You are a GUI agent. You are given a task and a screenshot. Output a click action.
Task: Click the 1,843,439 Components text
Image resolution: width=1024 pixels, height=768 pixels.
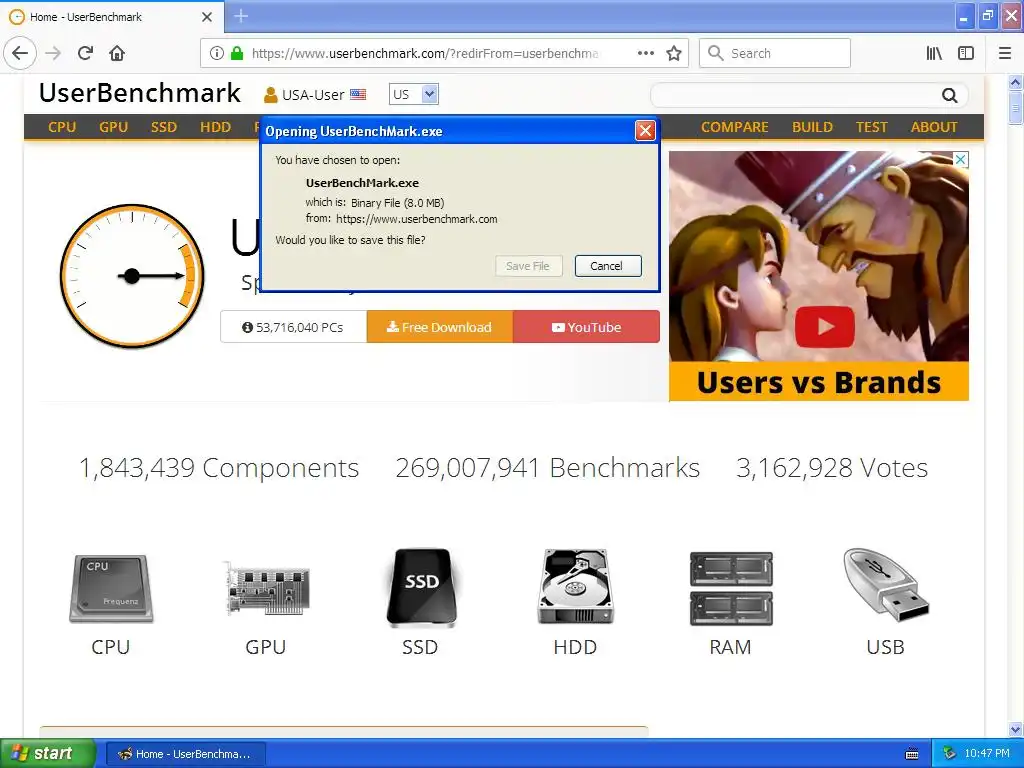click(x=219, y=468)
